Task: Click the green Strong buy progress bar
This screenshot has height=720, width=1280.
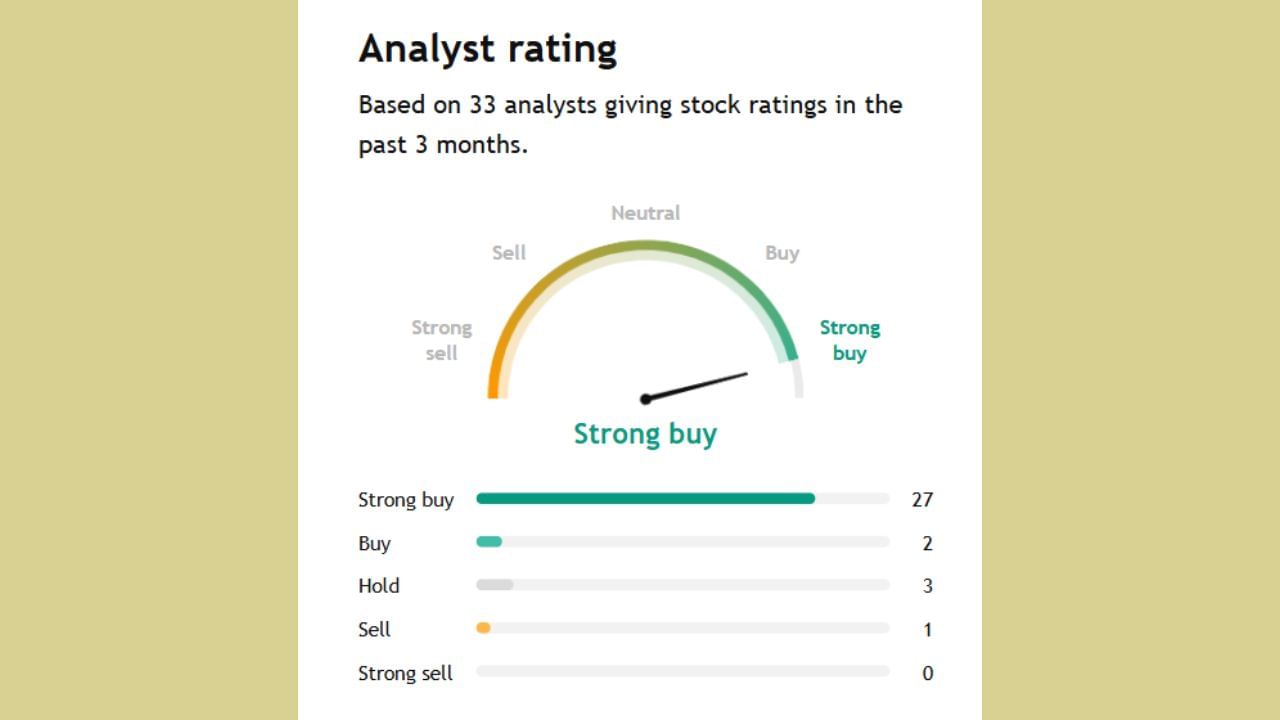Action: (x=645, y=499)
